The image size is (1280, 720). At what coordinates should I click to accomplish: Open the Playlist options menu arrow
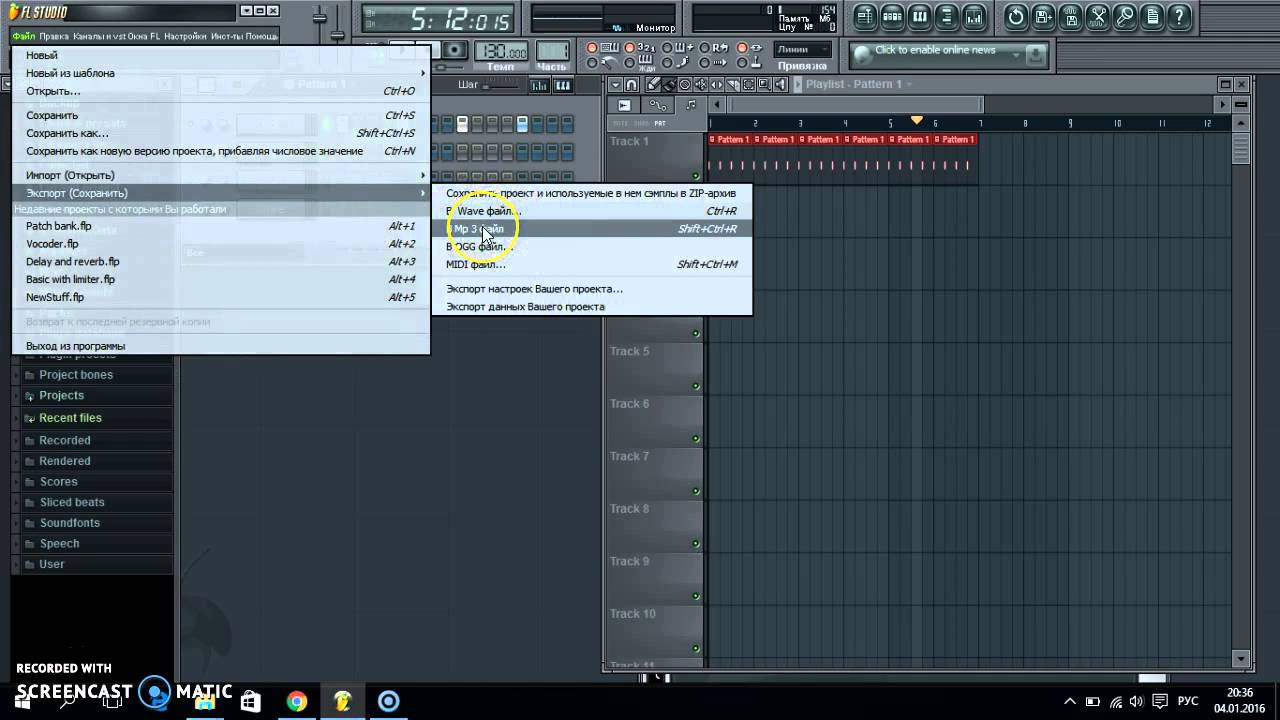(615, 84)
